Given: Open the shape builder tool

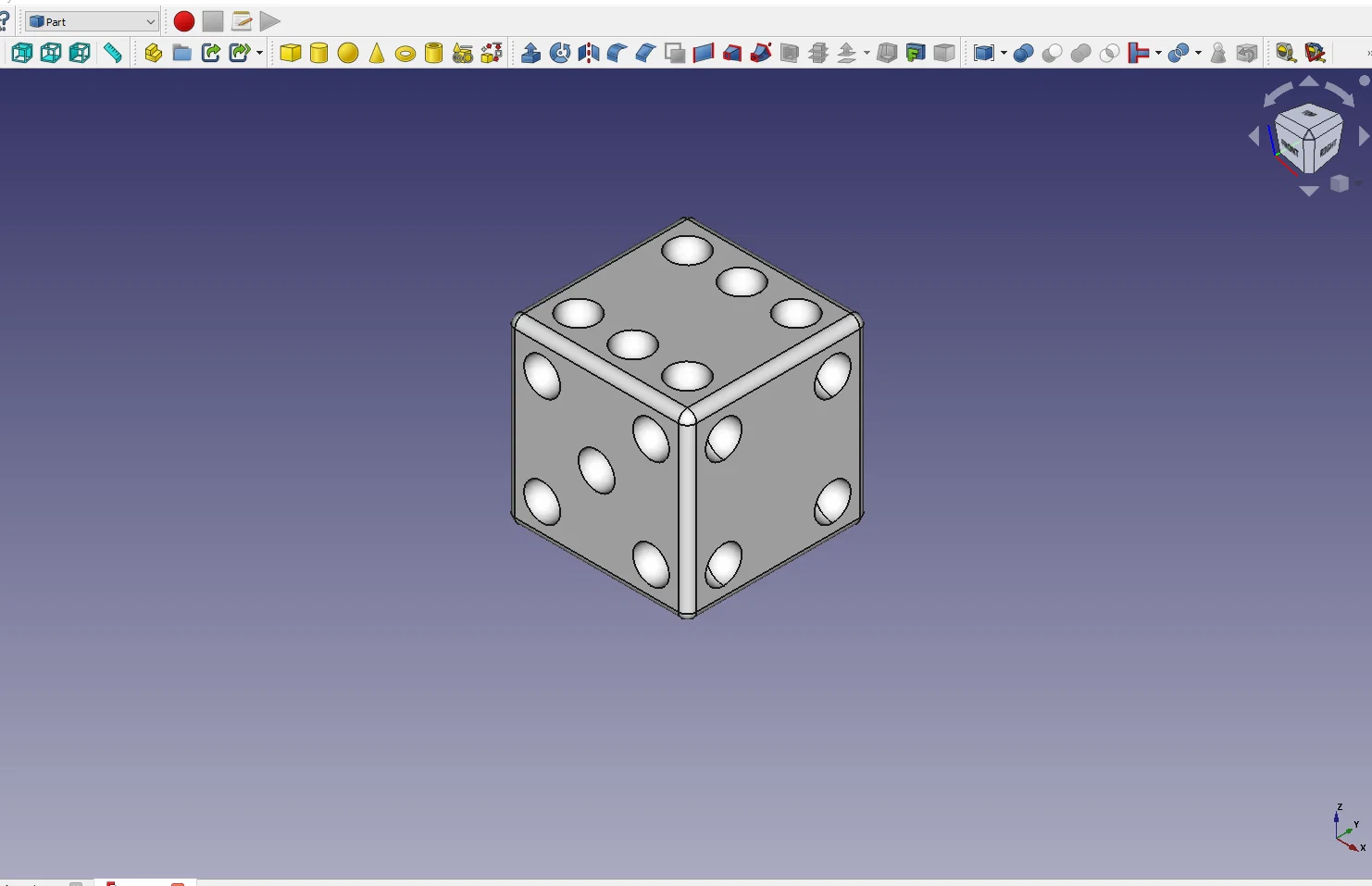Looking at the screenshot, I should coord(492,53).
